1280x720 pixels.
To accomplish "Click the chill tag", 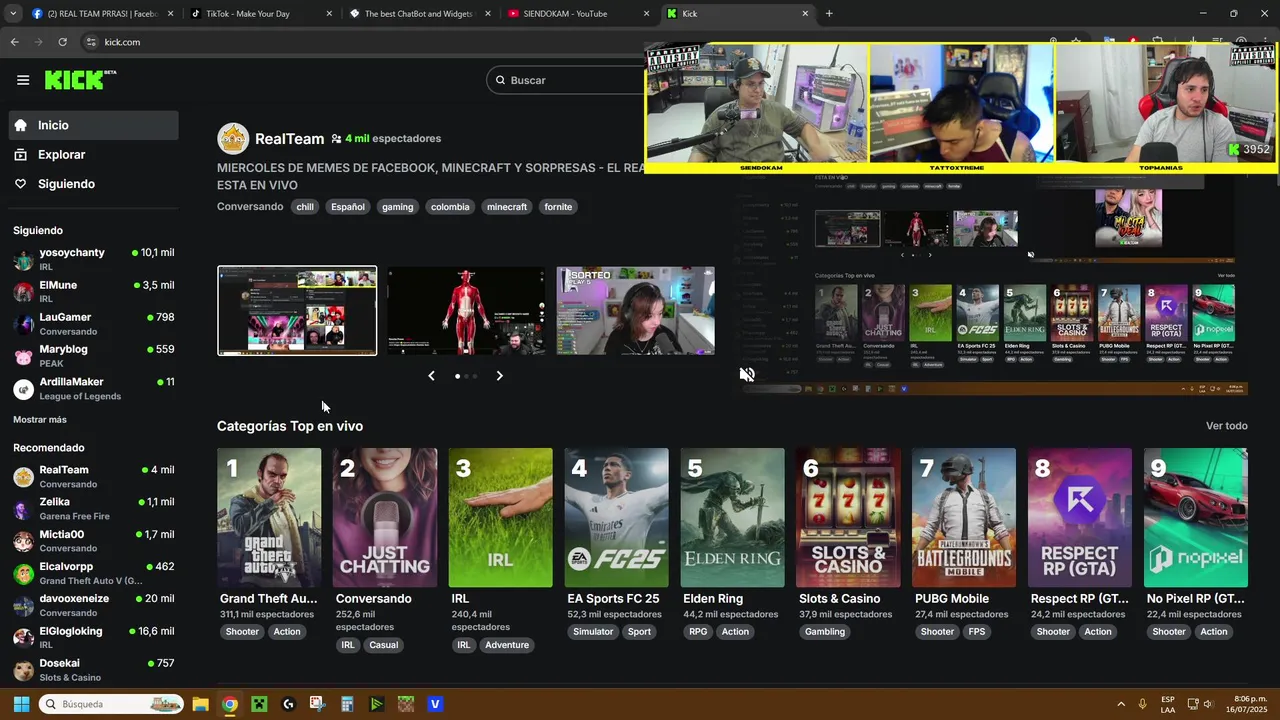I will [x=305, y=207].
